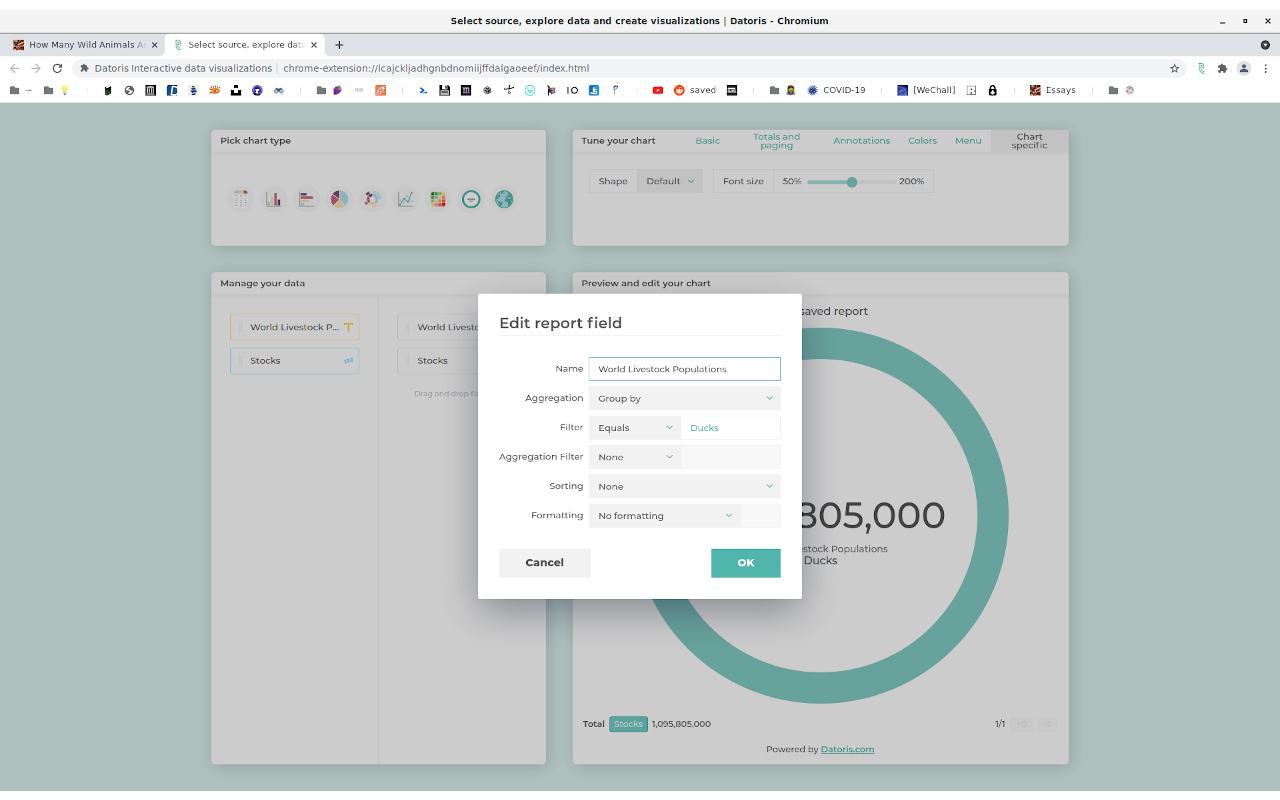Image resolution: width=1280 pixels, height=800 pixels.
Task: Select the sunburst donut chart icon
Action: (x=372, y=199)
